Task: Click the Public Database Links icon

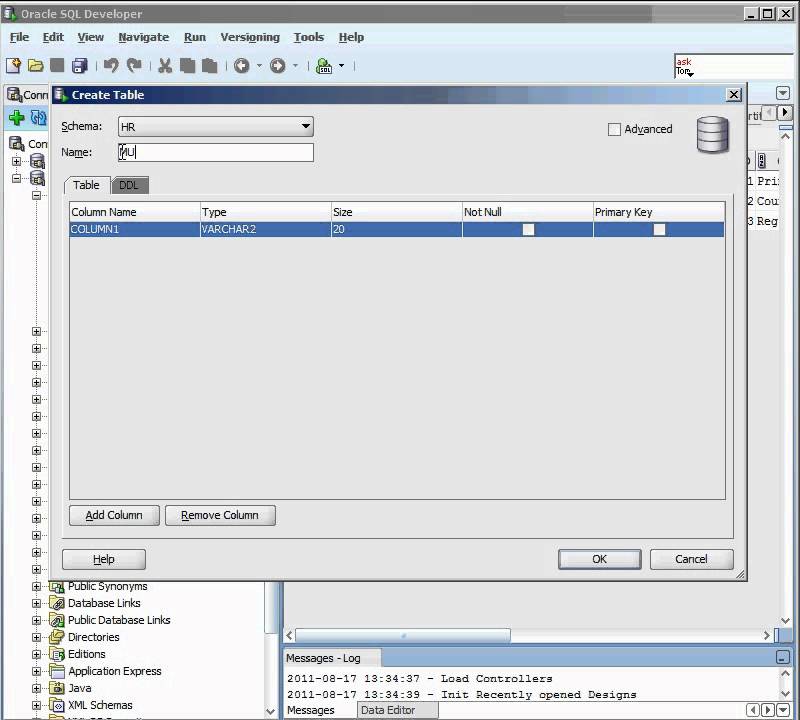Action: [57, 620]
